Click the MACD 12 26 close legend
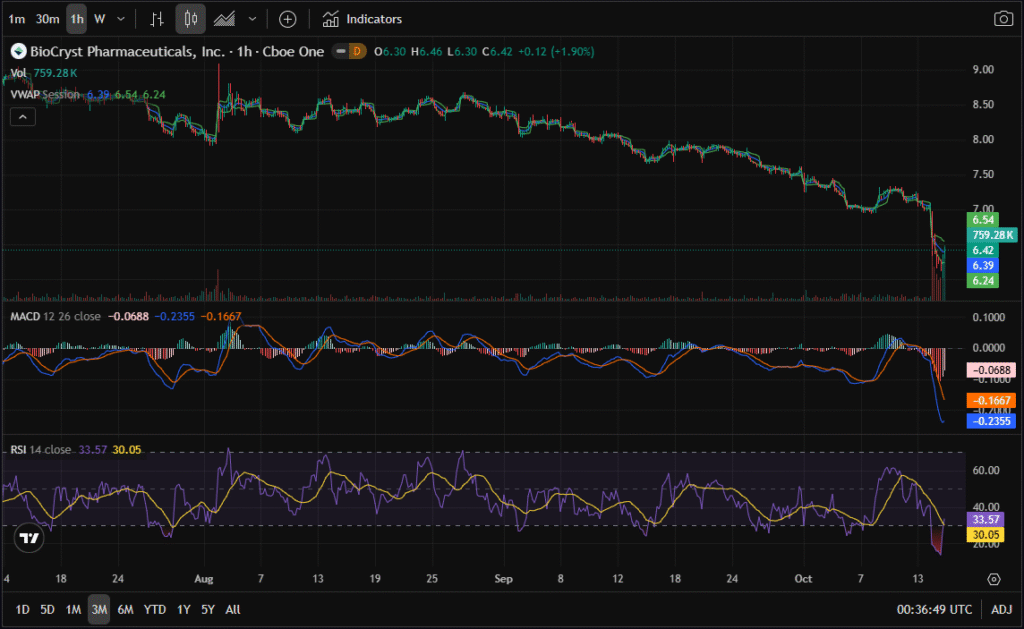The width and height of the screenshot is (1024, 629). [54, 316]
